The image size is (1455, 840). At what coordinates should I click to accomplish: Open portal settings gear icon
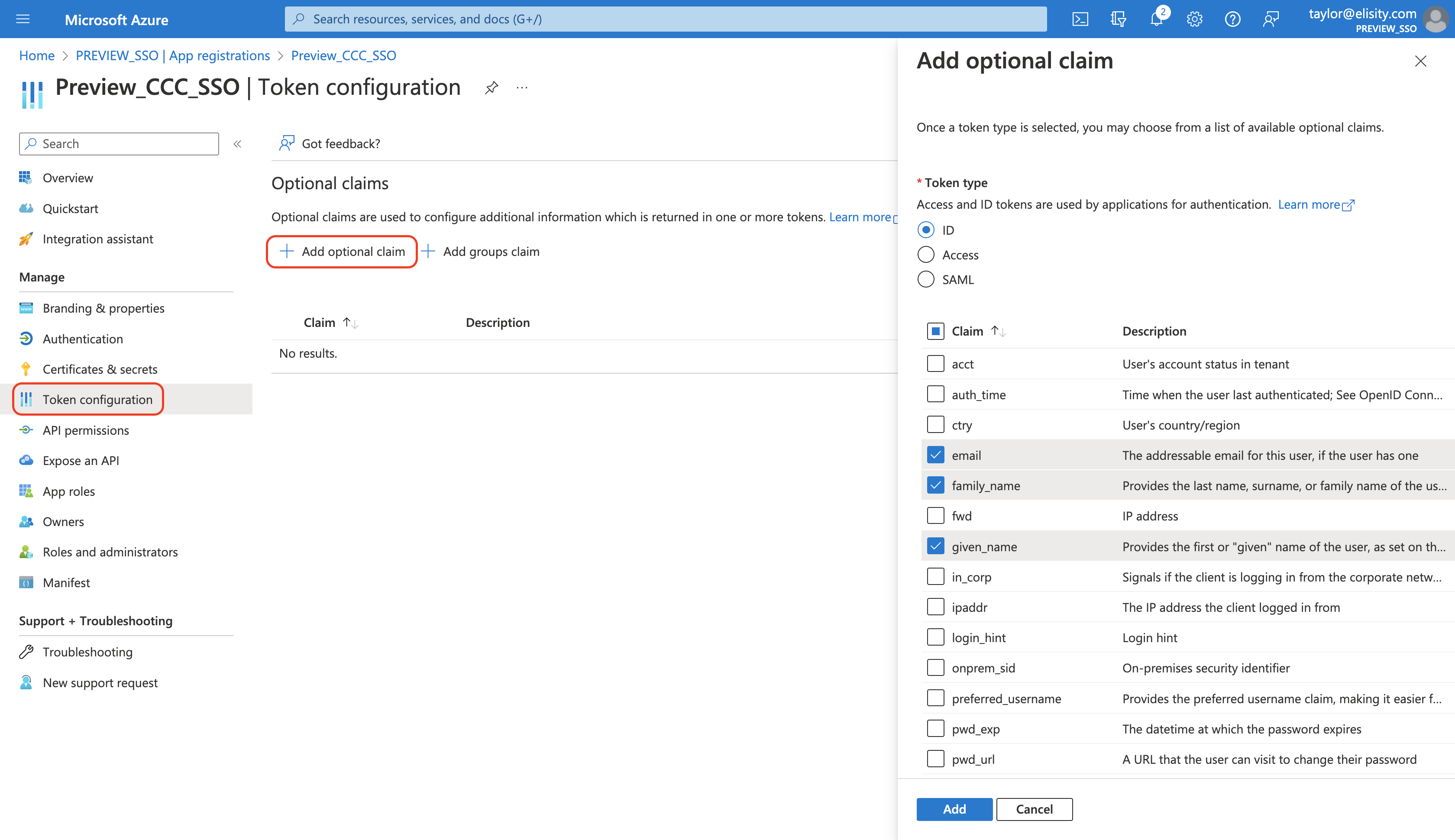tap(1194, 19)
